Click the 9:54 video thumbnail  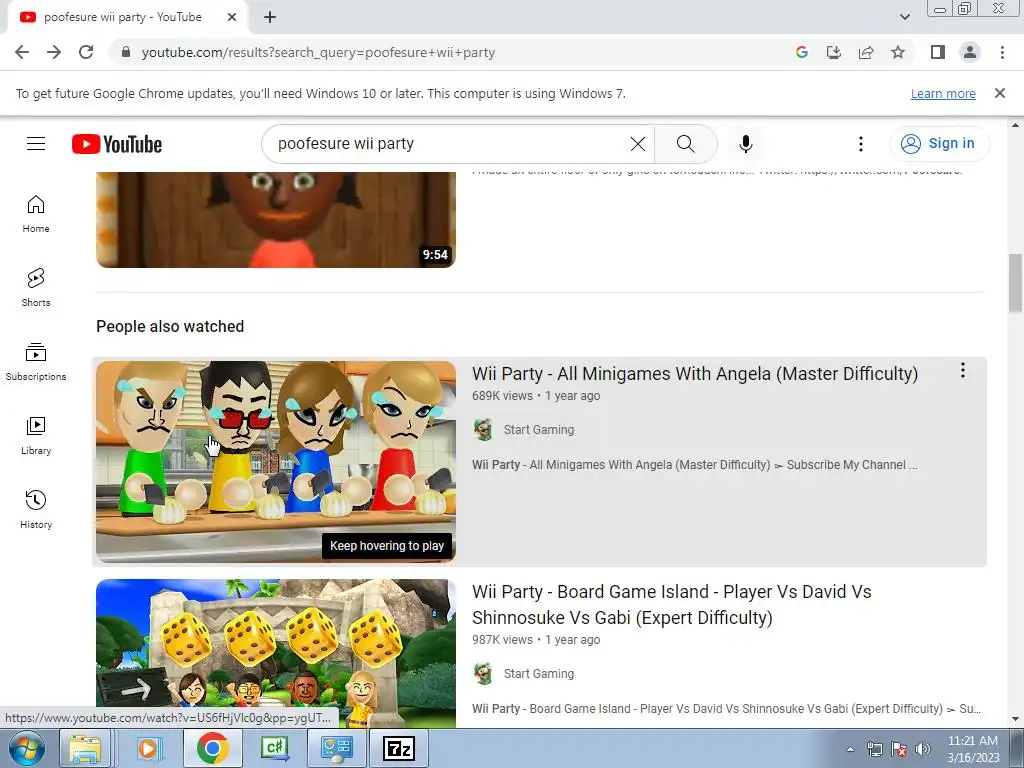click(276, 219)
